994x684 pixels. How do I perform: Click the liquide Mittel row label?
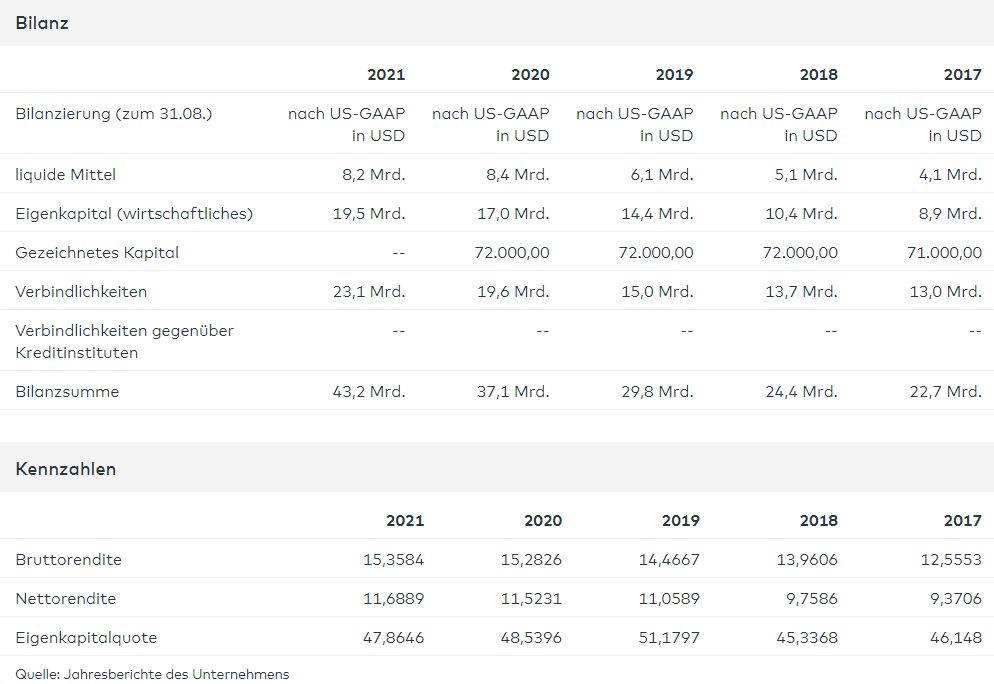[65, 174]
